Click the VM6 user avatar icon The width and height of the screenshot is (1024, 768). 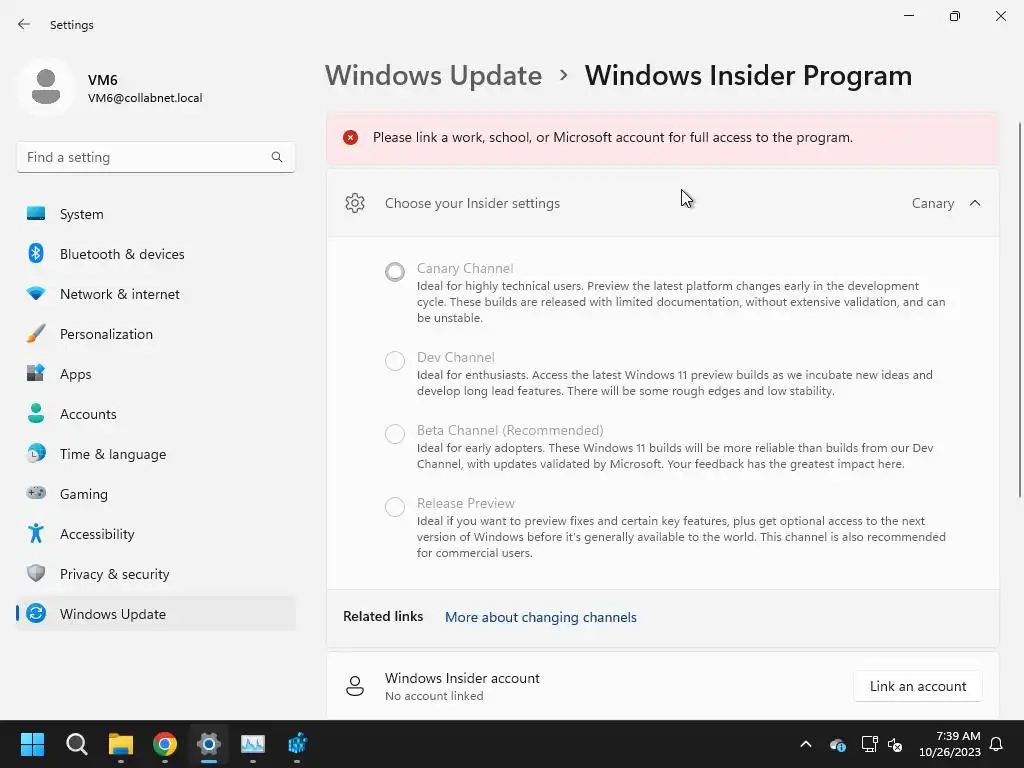pyautogui.click(x=46, y=88)
